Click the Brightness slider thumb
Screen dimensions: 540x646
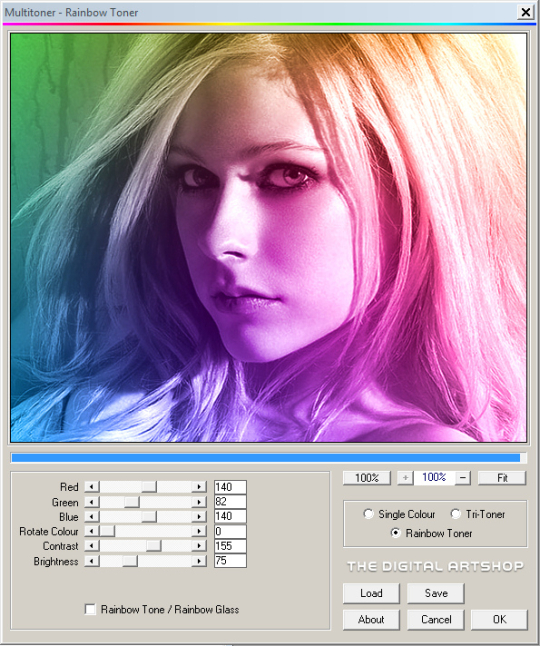pos(130,561)
